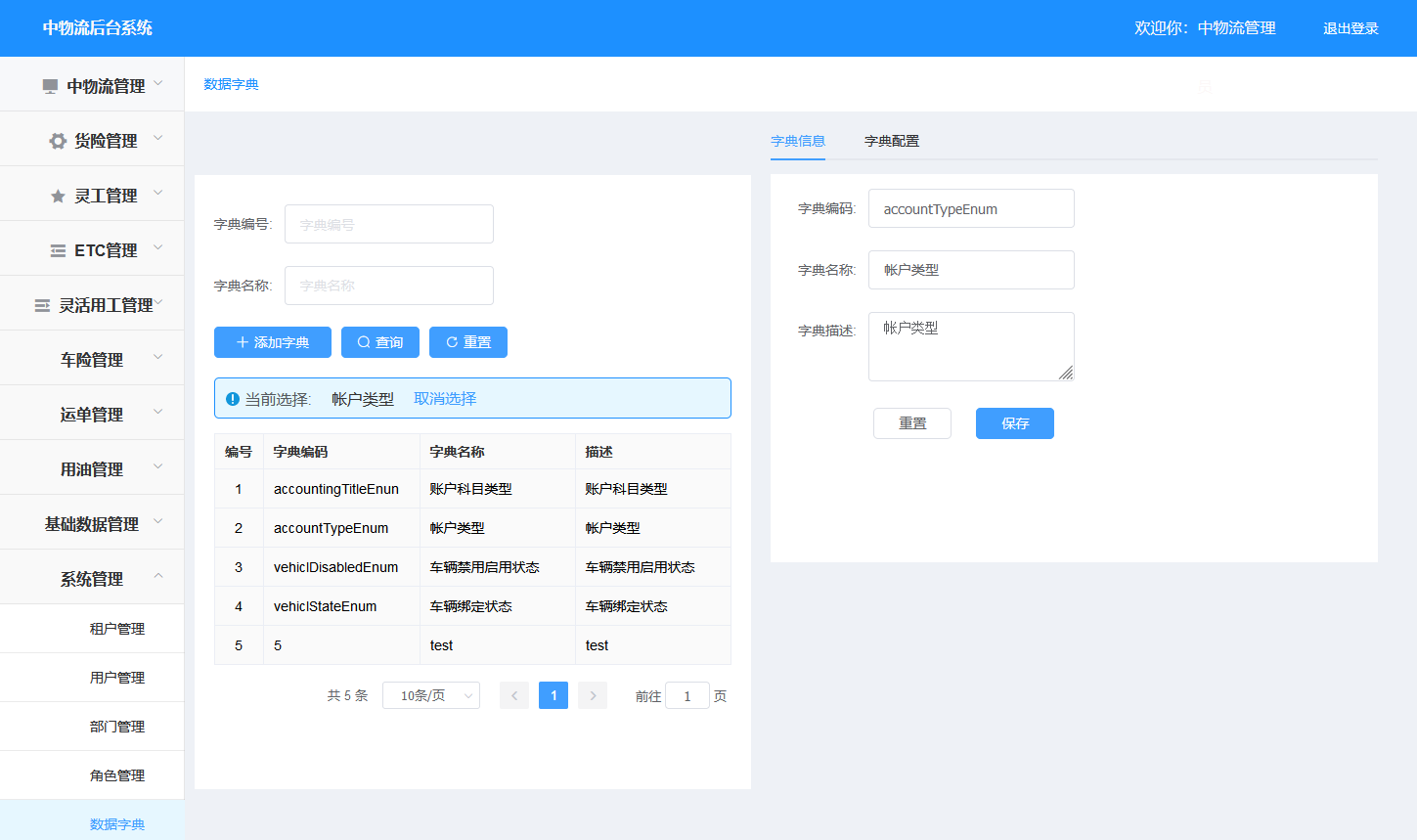
Task: Select row accountingTitleEnun
Action: [x=472, y=489]
